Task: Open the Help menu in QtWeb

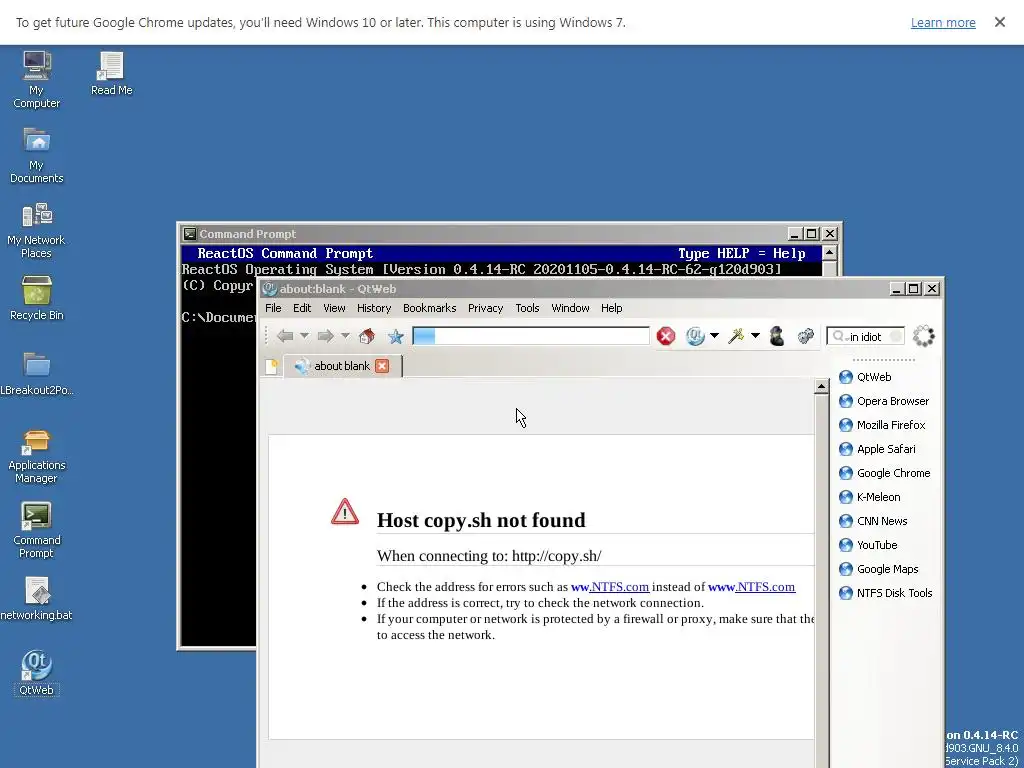Action: click(611, 308)
